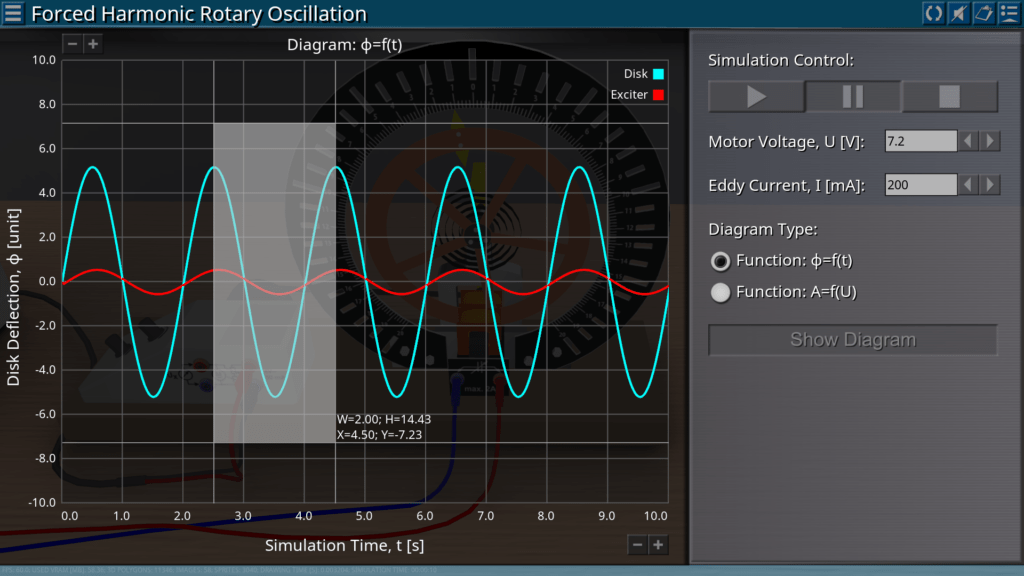The image size is (1024, 576).
Task: Zoom in vertical axis with top-left plus
Action: pyautogui.click(x=92, y=44)
